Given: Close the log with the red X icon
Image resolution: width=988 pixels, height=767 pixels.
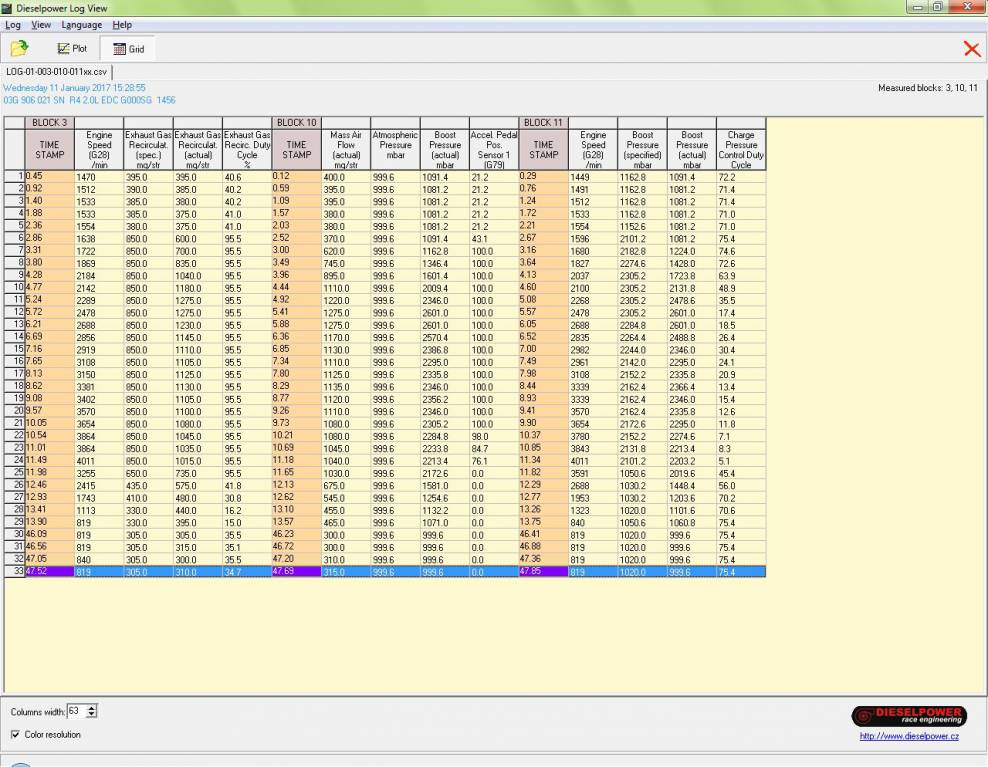Looking at the screenshot, I should pos(971,48).
